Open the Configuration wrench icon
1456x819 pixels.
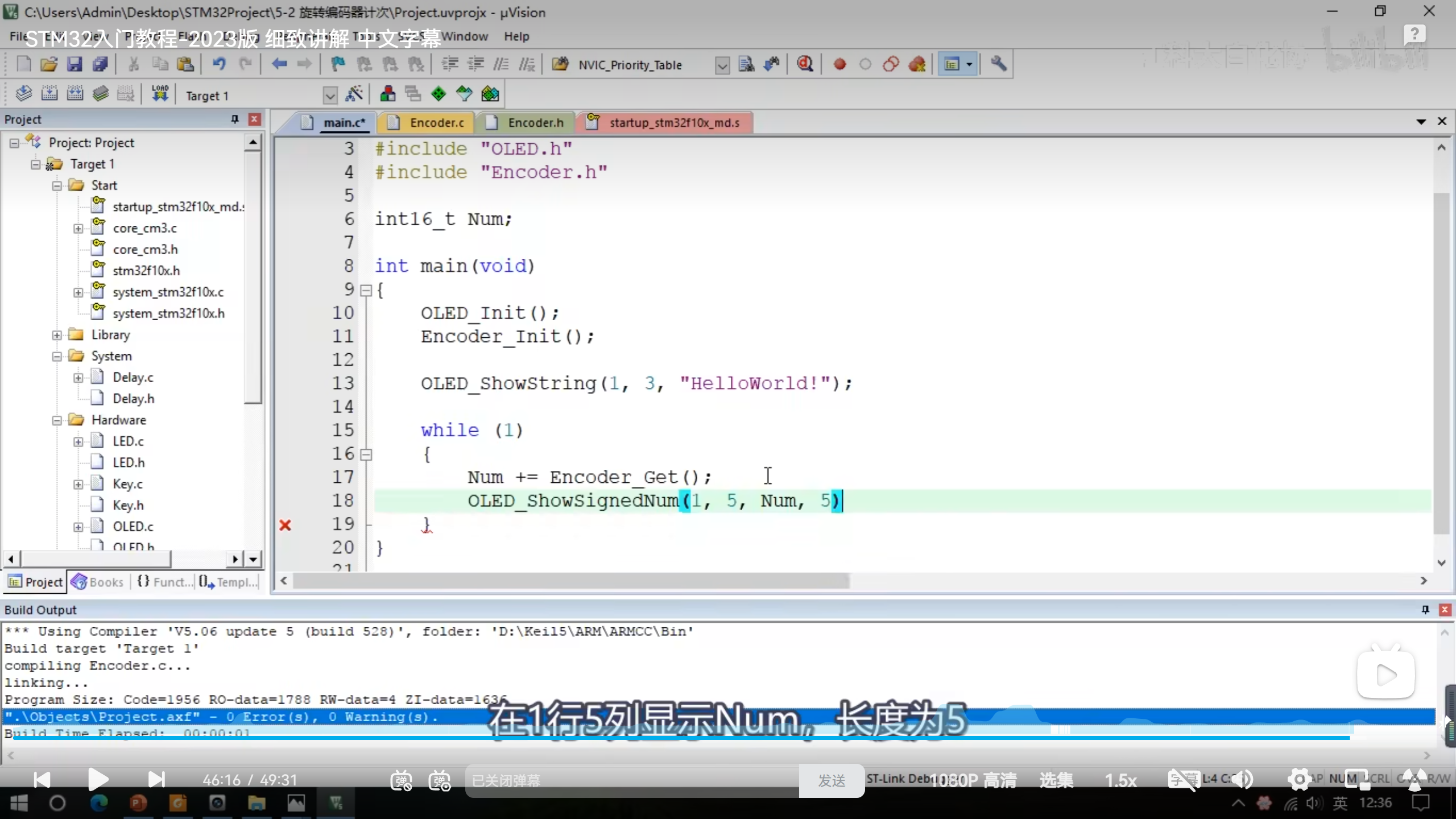click(x=999, y=64)
